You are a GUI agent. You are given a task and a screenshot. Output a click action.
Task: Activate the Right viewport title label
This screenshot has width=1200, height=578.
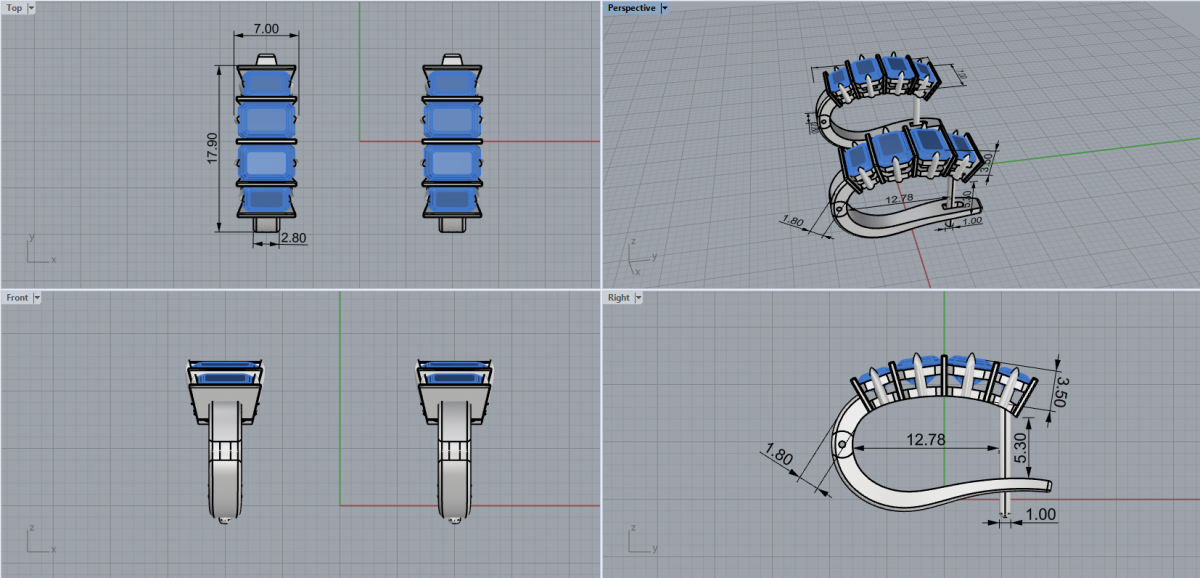[619, 297]
